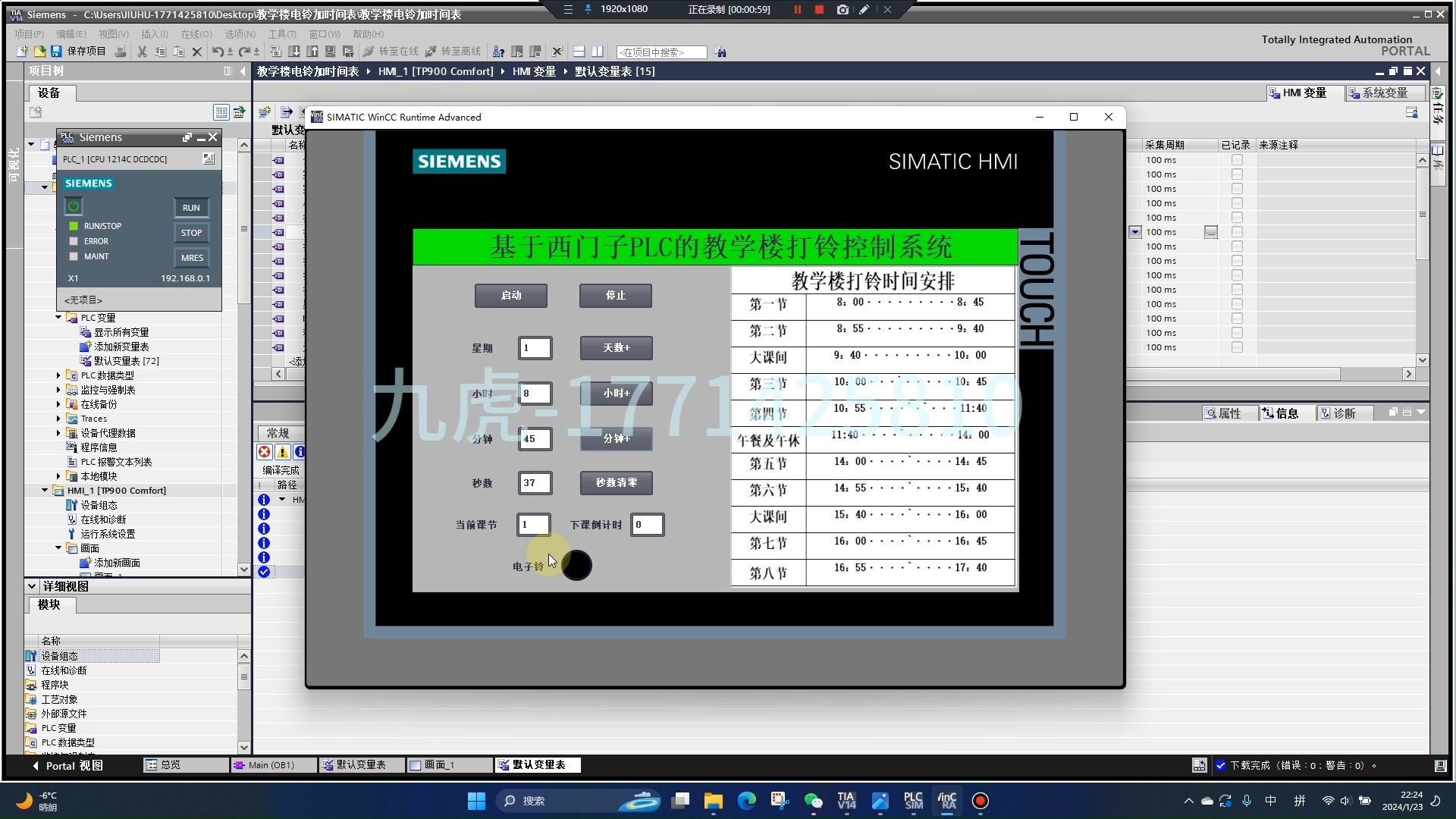The image size is (1456, 819).
Task: Click the PLCSIM STOP button
Action: 191,233
